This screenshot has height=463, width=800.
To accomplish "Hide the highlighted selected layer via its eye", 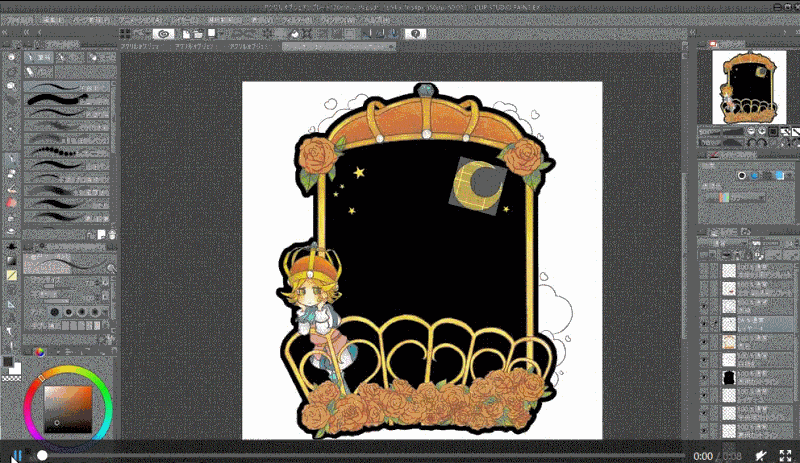I will (x=704, y=324).
